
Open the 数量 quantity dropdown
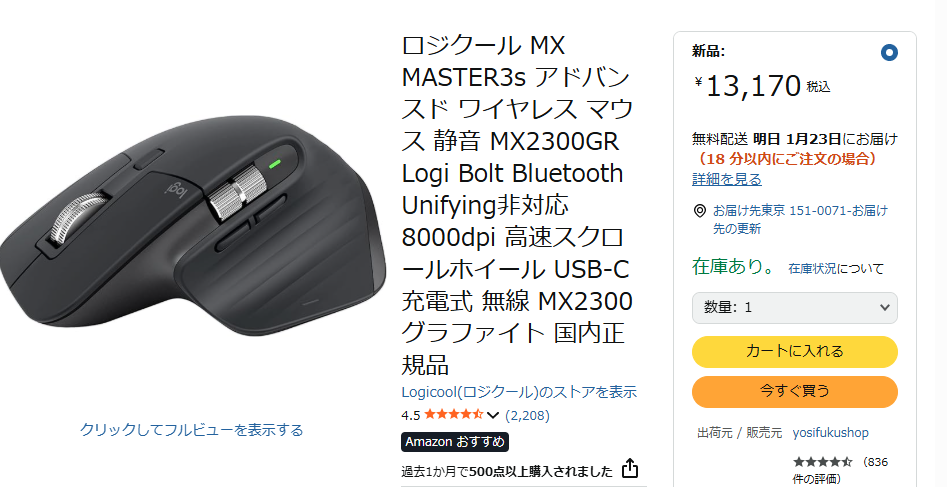pos(794,308)
